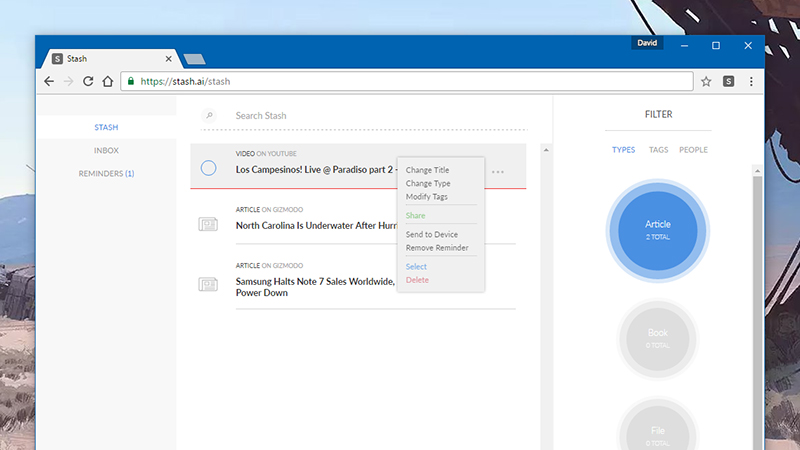The image size is (800, 450).
Task: Open the INBOX section in sidebar
Action: click(x=106, y=151)
